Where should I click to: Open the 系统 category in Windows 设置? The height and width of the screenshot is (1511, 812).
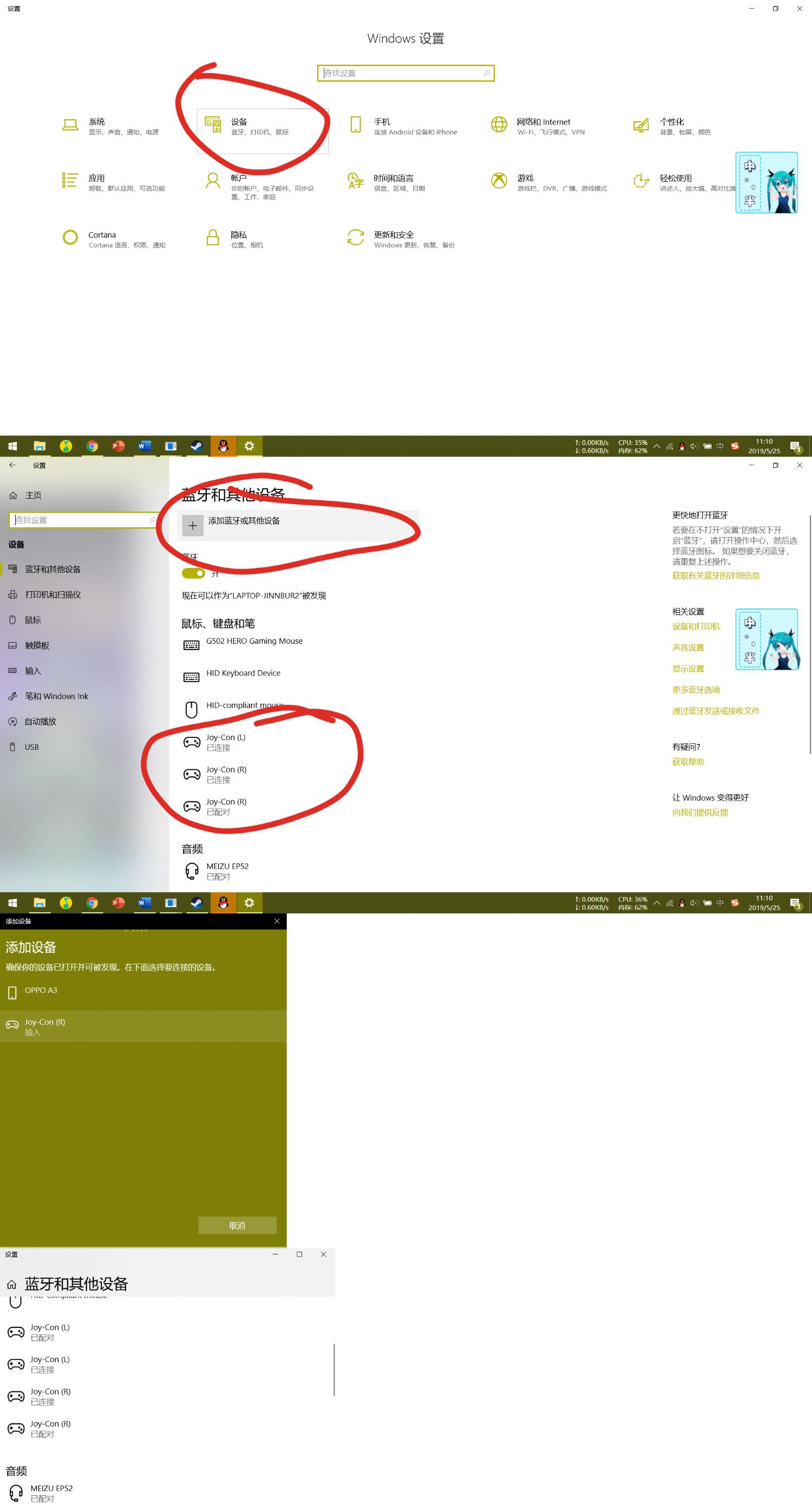(112, 126)
